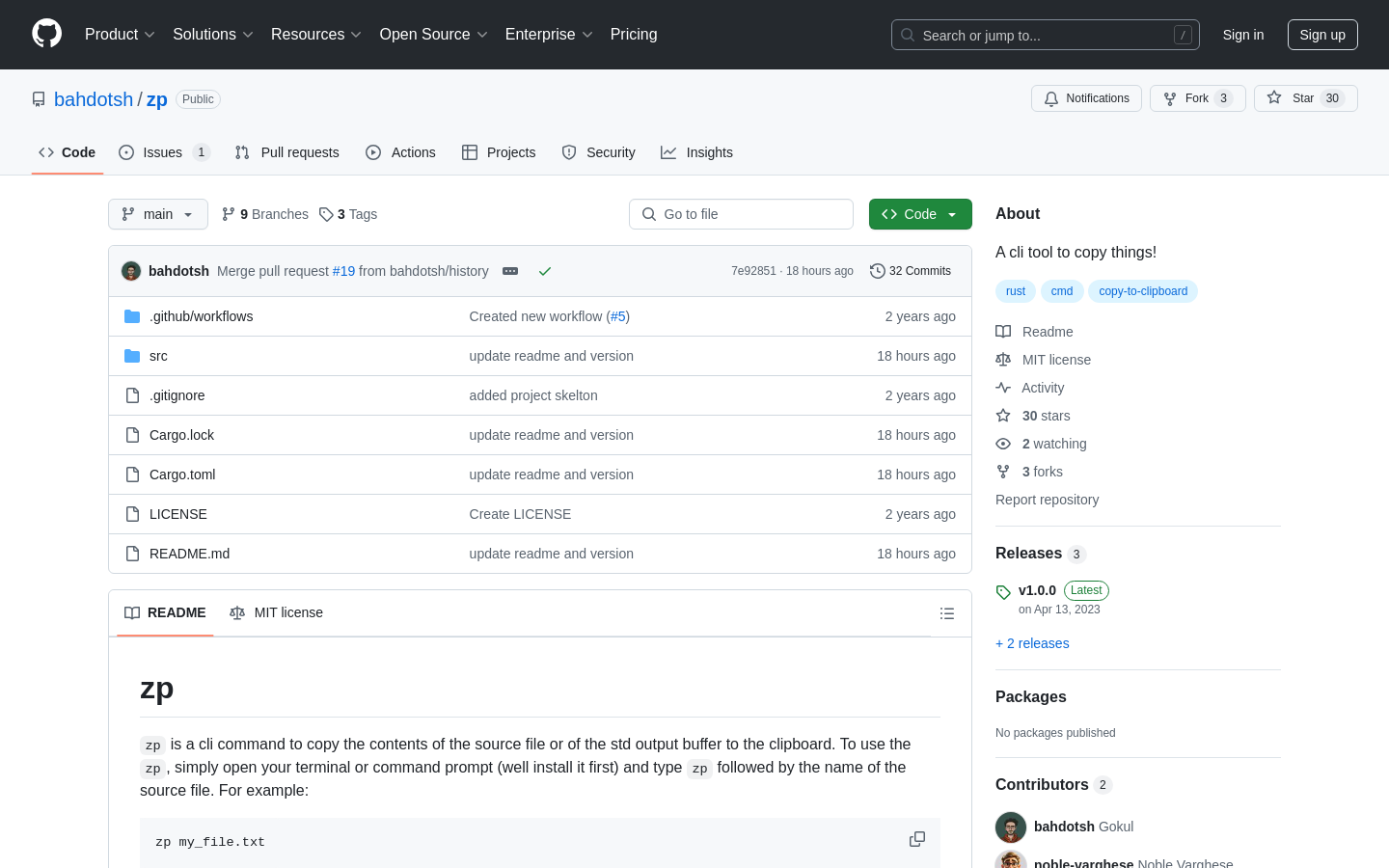This screenshot has width=1389, height=868.
Task: Click Search or jump to field
Action: pyautogui.click(x=1046, y=35)
